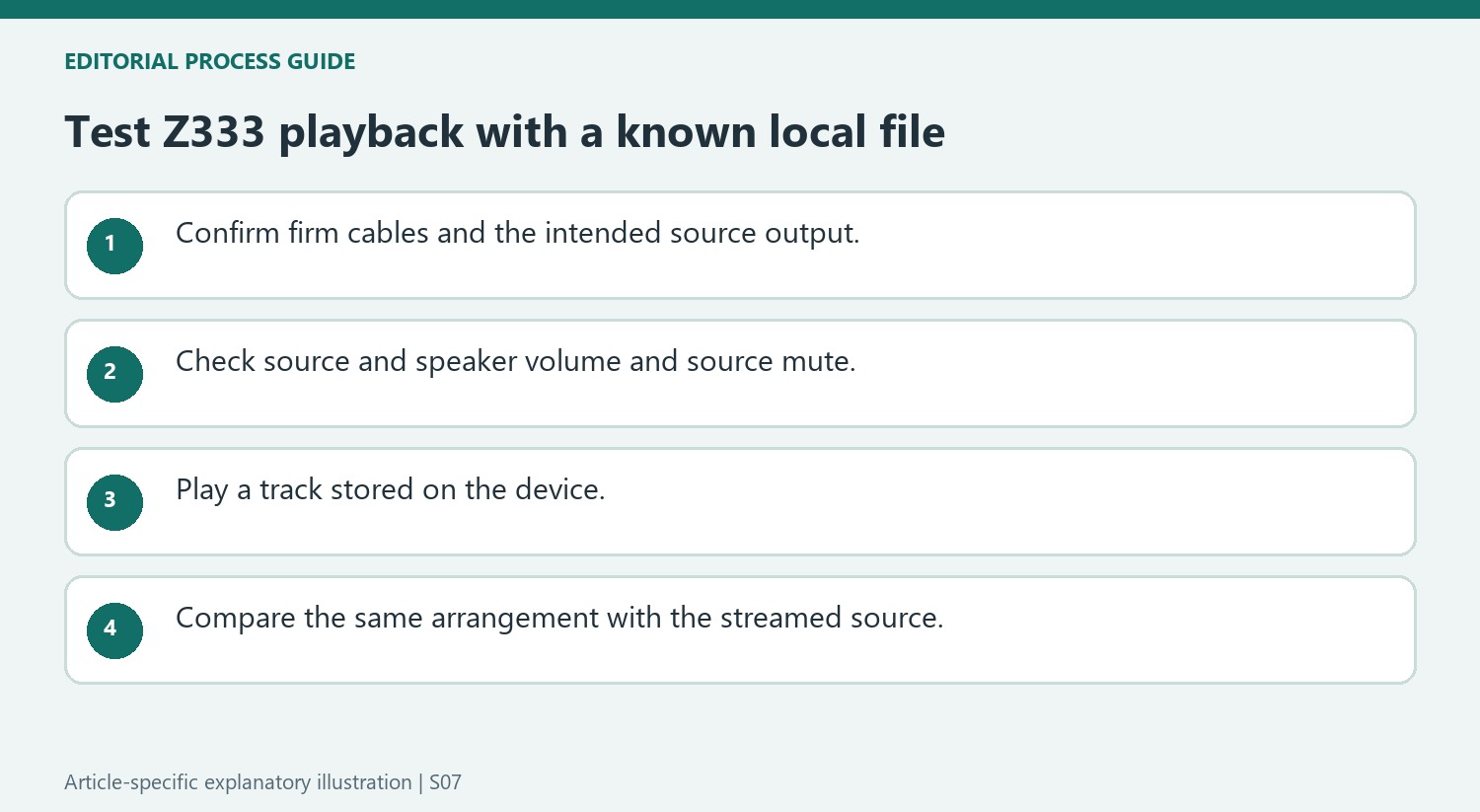The height and width of the screenshot is (812, 1480).
Task: Select text 'Compare the same arrangement with the streamed source.'
Action: coord(559,619)
